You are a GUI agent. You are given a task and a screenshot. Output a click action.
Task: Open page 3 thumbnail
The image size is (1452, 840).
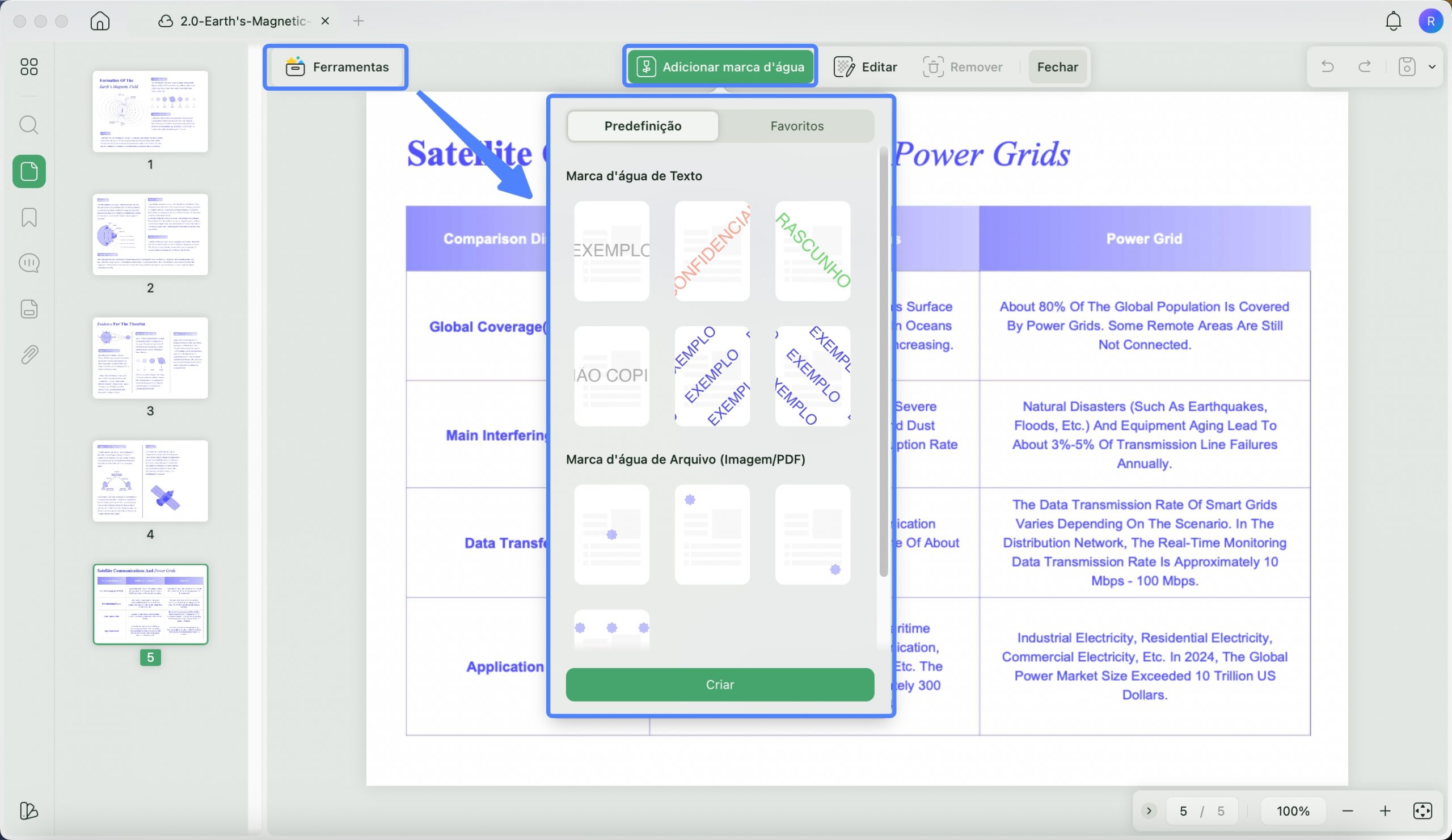click(x=150, y=358)
